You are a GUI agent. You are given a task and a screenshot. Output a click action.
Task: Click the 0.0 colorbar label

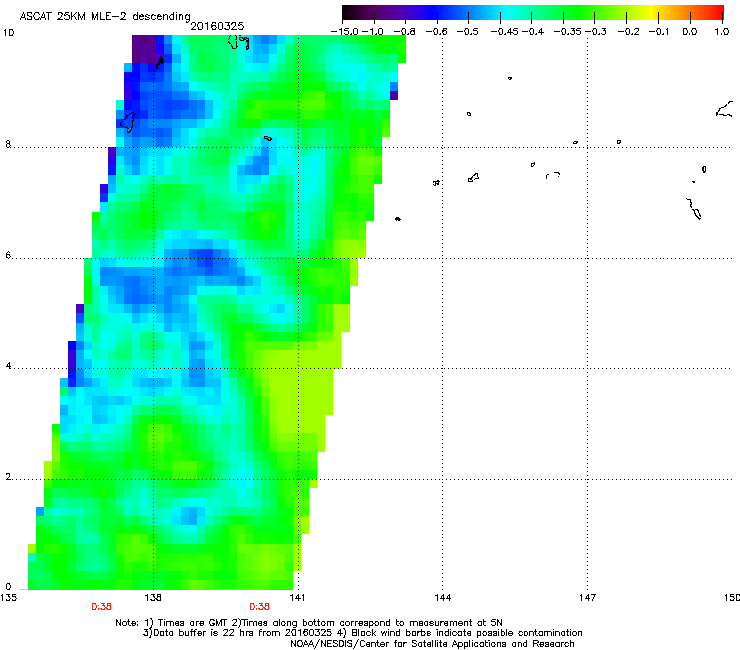point(690,32)
